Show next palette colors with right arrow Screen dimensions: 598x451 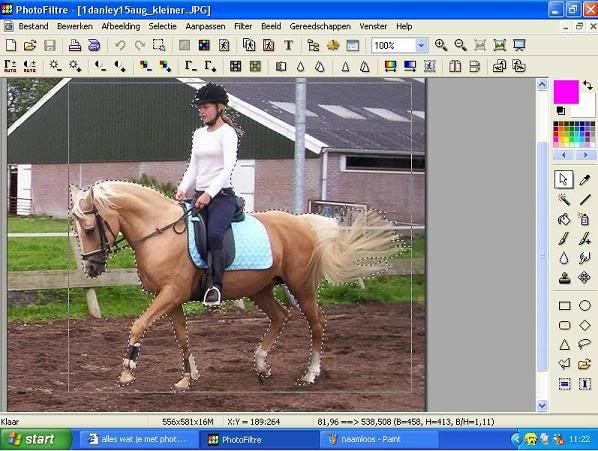585,155
